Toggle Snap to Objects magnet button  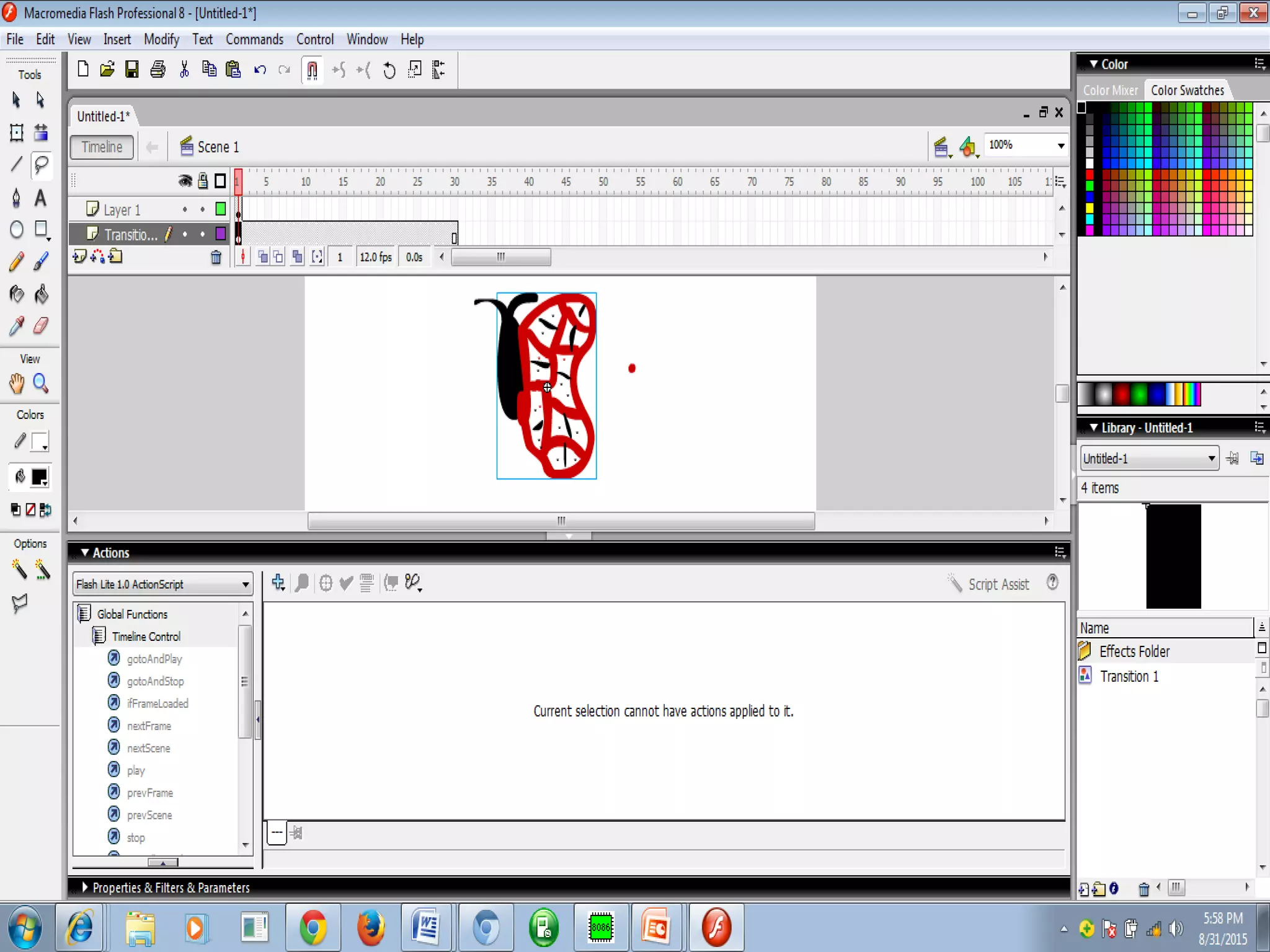point(312,70)
